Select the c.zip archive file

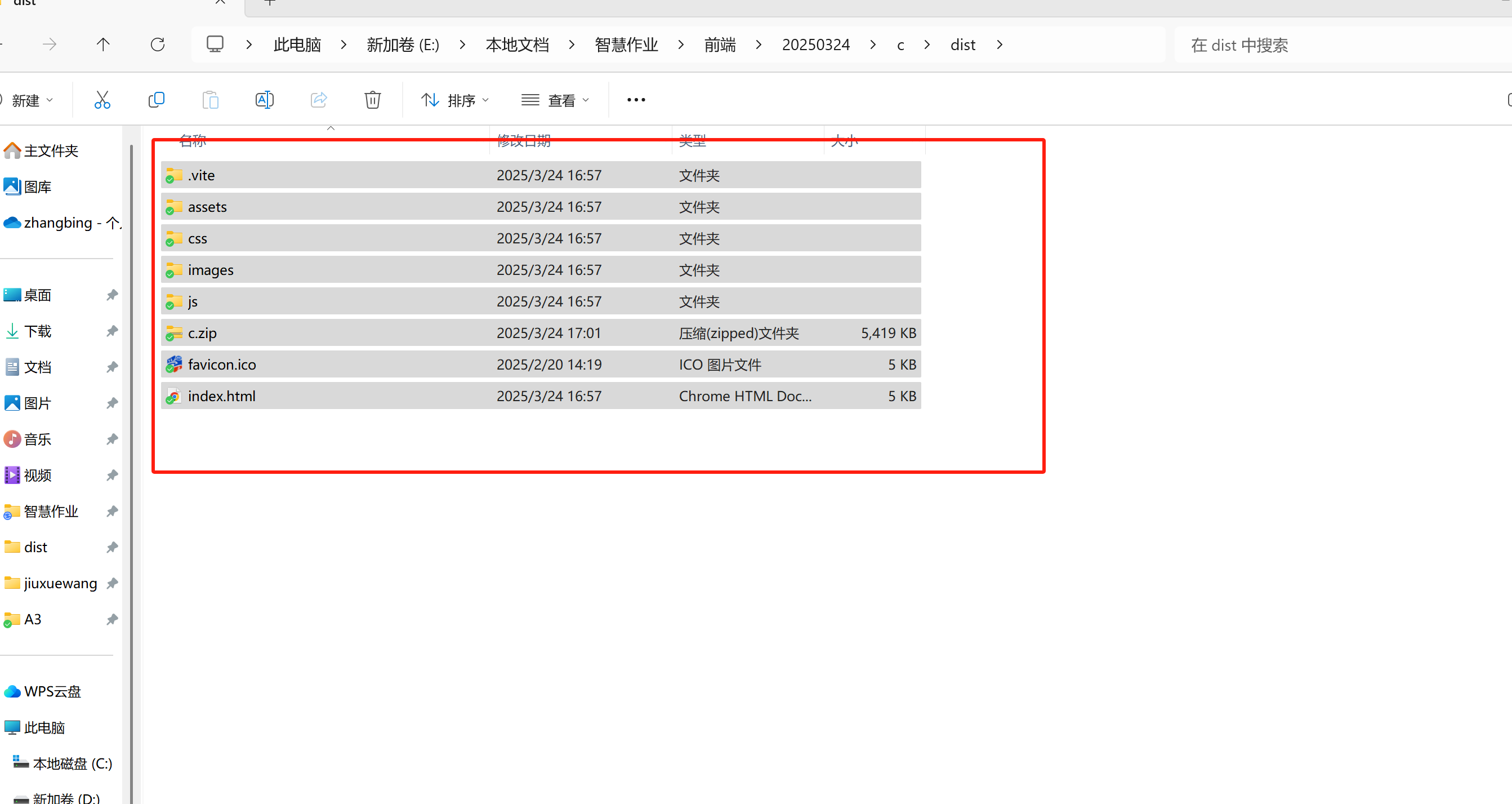[203, 333]
